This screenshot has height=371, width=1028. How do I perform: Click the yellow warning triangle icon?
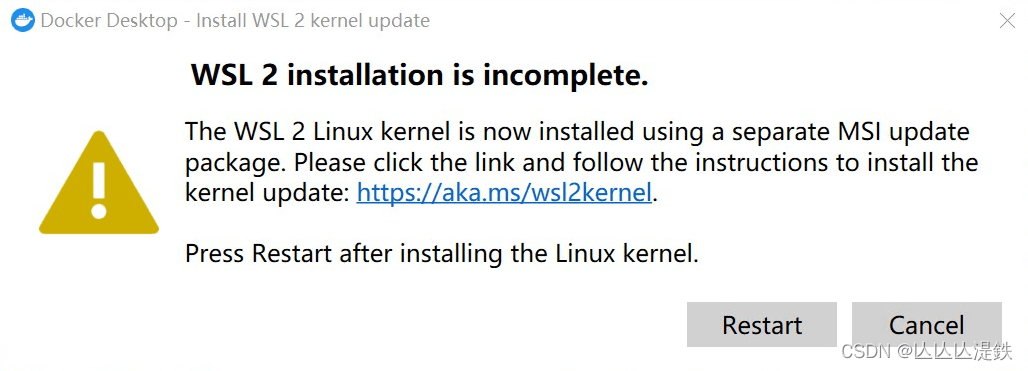99,182
